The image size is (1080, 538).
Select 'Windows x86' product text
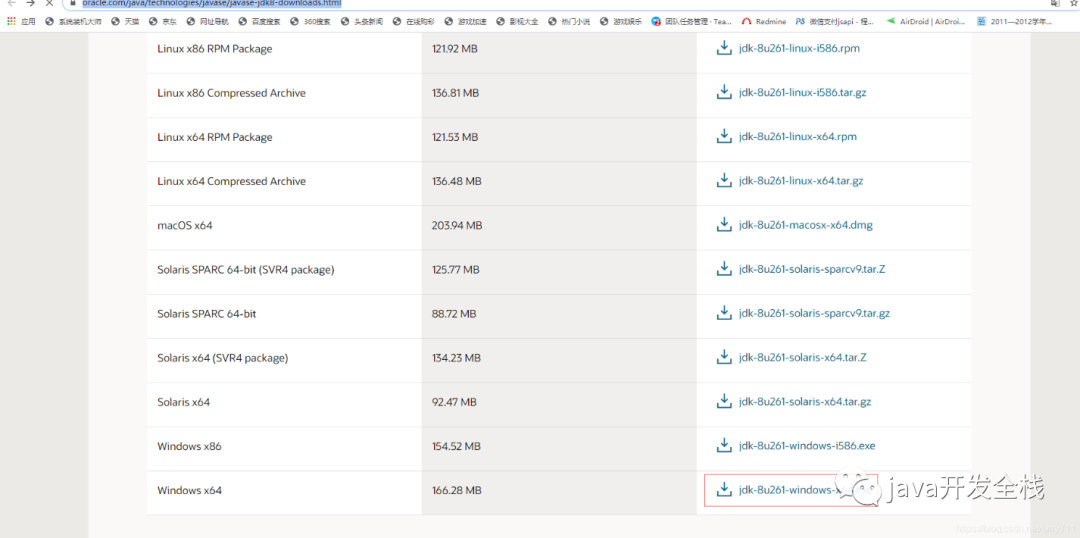tap(189, 446)
